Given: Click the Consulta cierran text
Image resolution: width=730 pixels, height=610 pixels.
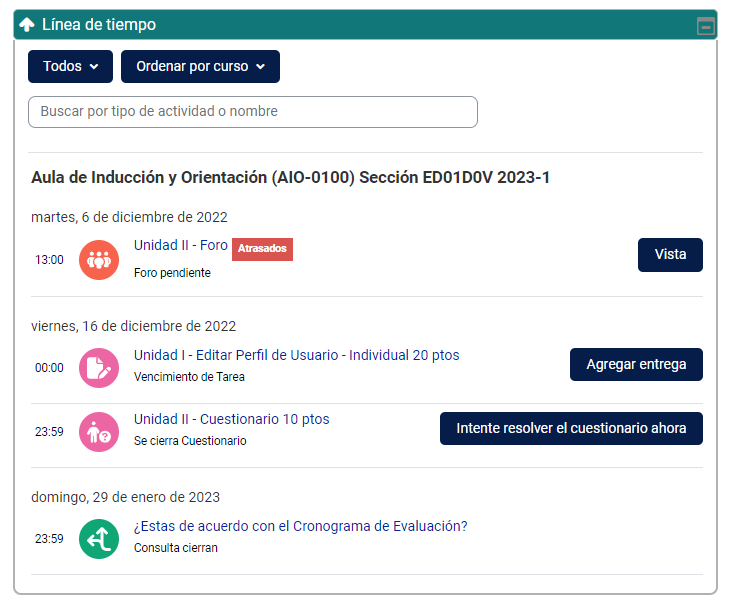Looking at the screenshot, I should 176,548.
